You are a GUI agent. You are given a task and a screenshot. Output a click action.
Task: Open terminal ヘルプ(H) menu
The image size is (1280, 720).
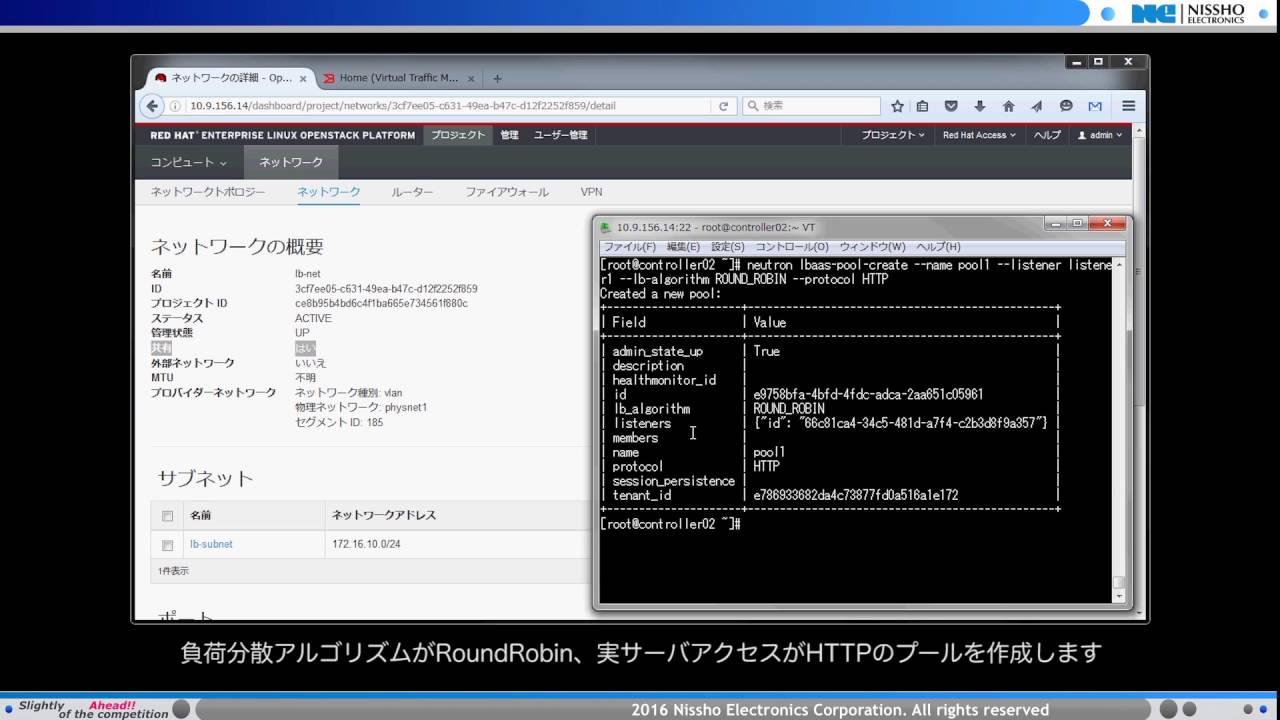pyautogui.click(x=938, y=247)
